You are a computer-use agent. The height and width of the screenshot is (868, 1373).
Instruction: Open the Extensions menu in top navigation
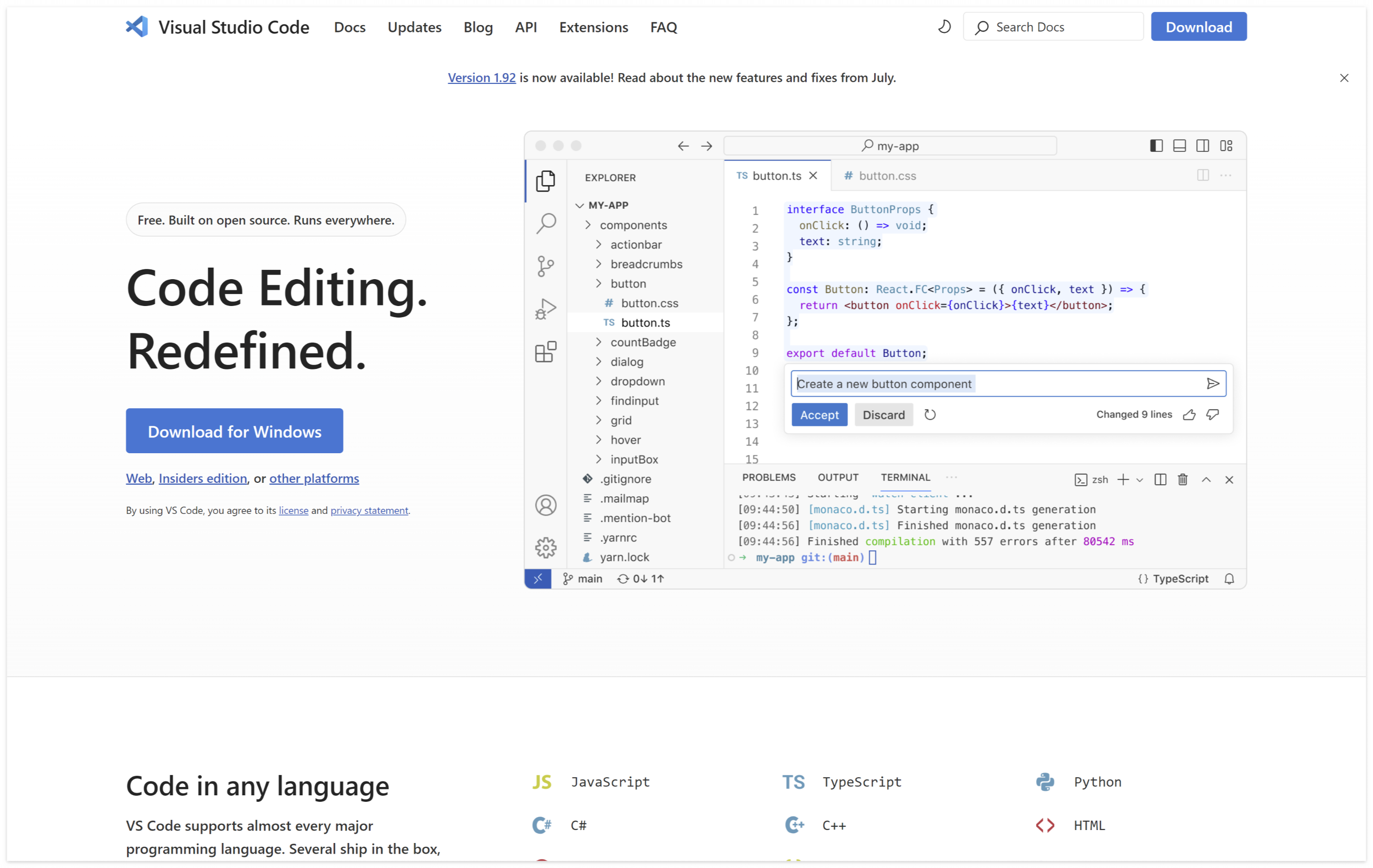point(593,27)
